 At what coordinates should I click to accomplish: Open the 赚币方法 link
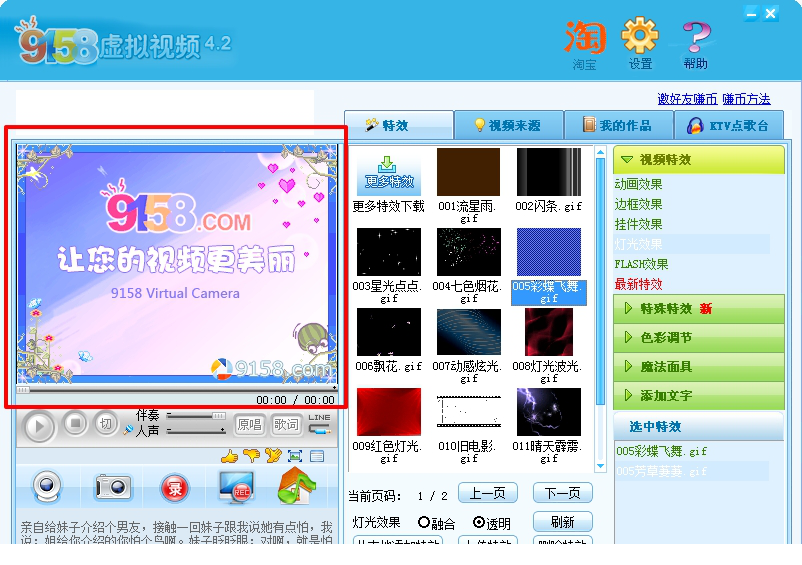(746, 99)
